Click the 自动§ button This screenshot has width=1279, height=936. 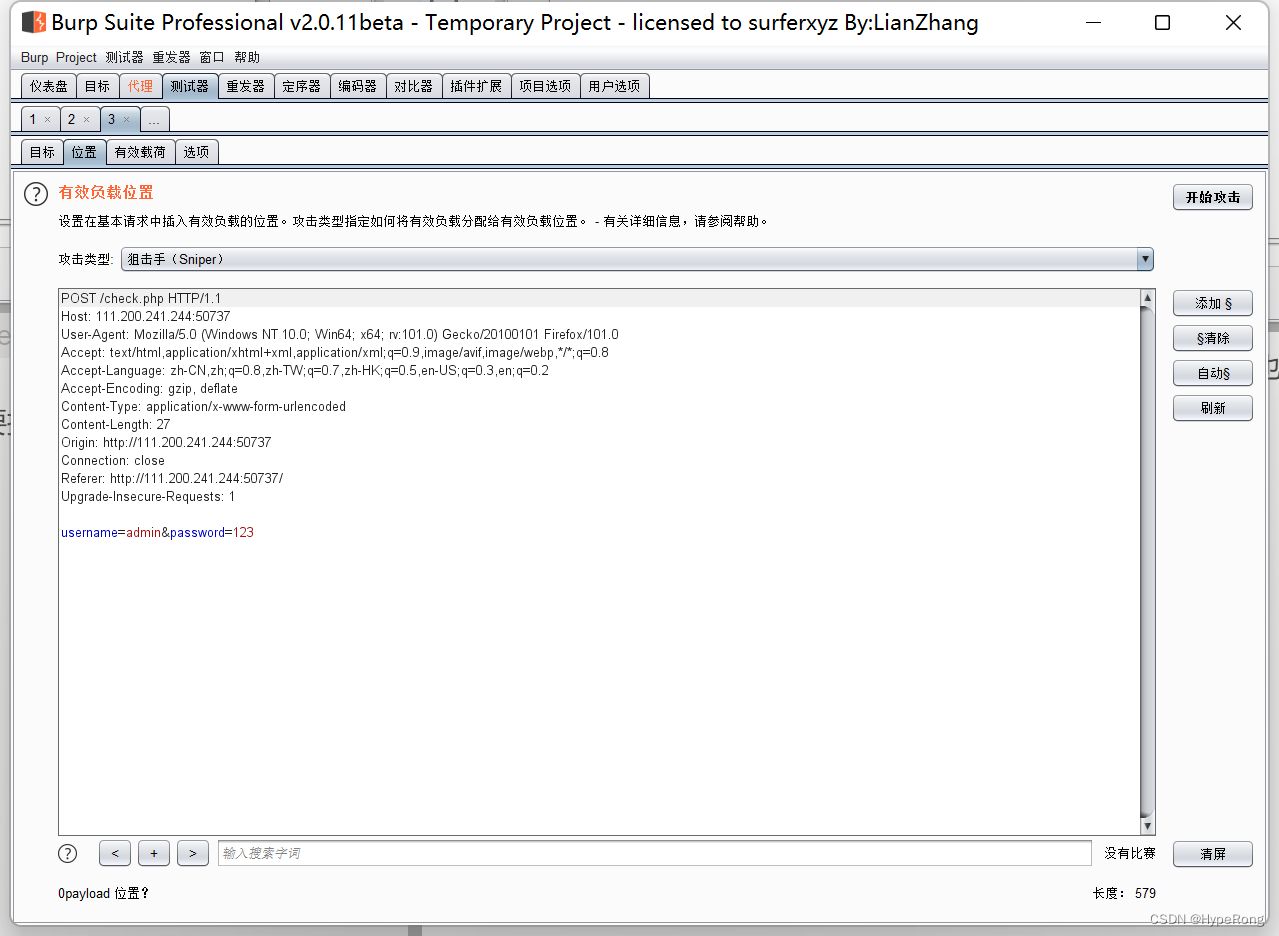1213,373
